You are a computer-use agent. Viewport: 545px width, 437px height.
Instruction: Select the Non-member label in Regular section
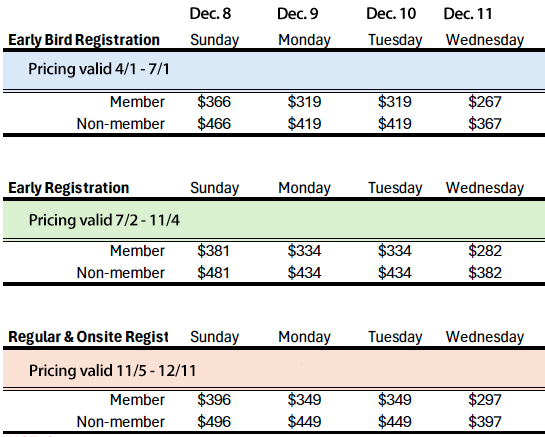[x=121, y=422]
